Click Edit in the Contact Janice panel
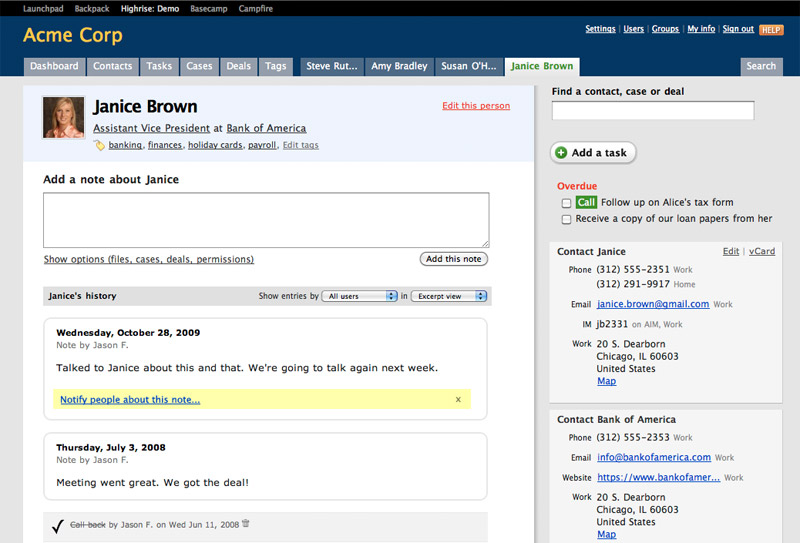800x543 pixels. pos(731,251)
